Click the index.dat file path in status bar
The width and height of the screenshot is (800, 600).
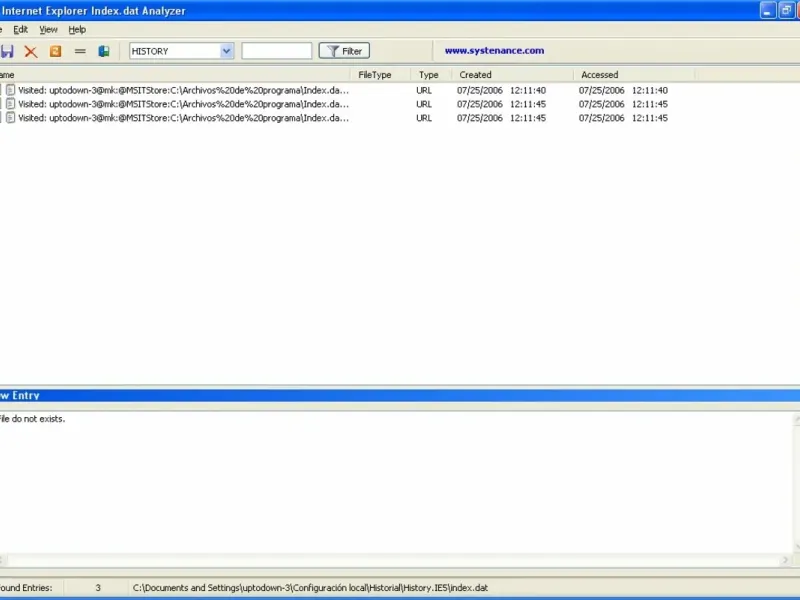310,588
